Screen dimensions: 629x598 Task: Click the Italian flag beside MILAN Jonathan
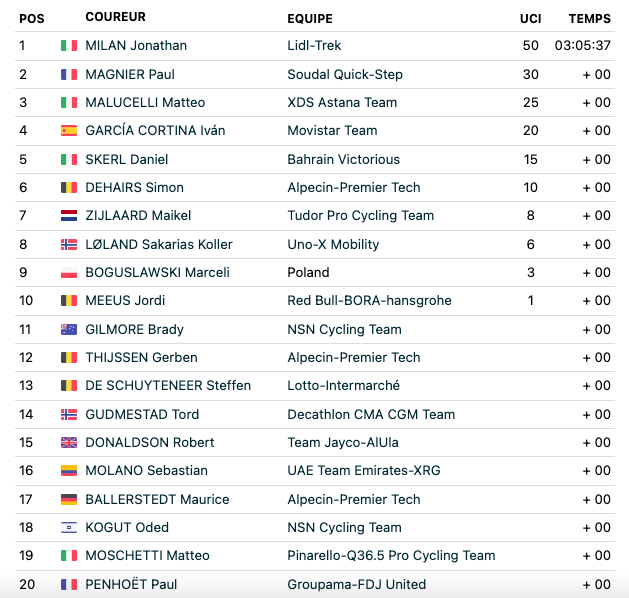pos(69,46)
